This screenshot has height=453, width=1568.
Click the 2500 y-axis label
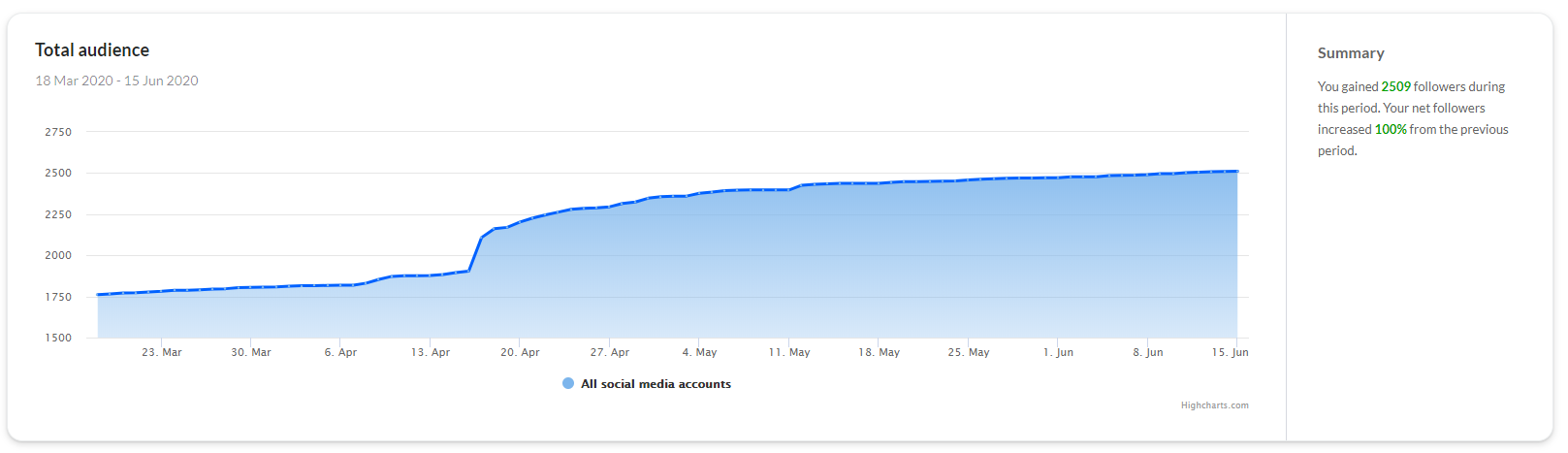click(58, 173)
